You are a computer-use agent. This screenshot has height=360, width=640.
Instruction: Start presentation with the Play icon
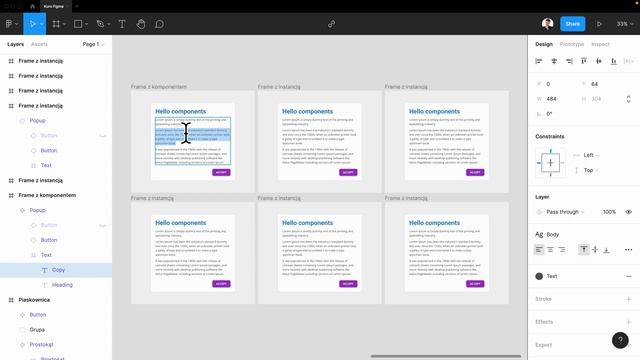point(599,24)
